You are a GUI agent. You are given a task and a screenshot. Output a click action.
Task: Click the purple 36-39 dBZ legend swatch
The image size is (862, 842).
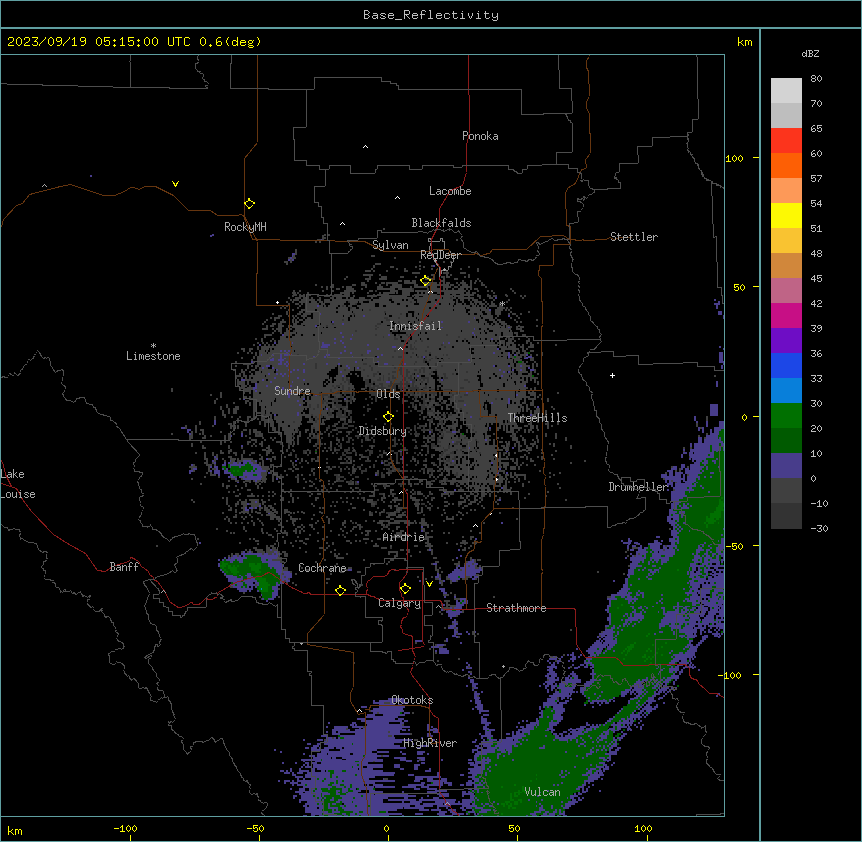coord(786,341)
